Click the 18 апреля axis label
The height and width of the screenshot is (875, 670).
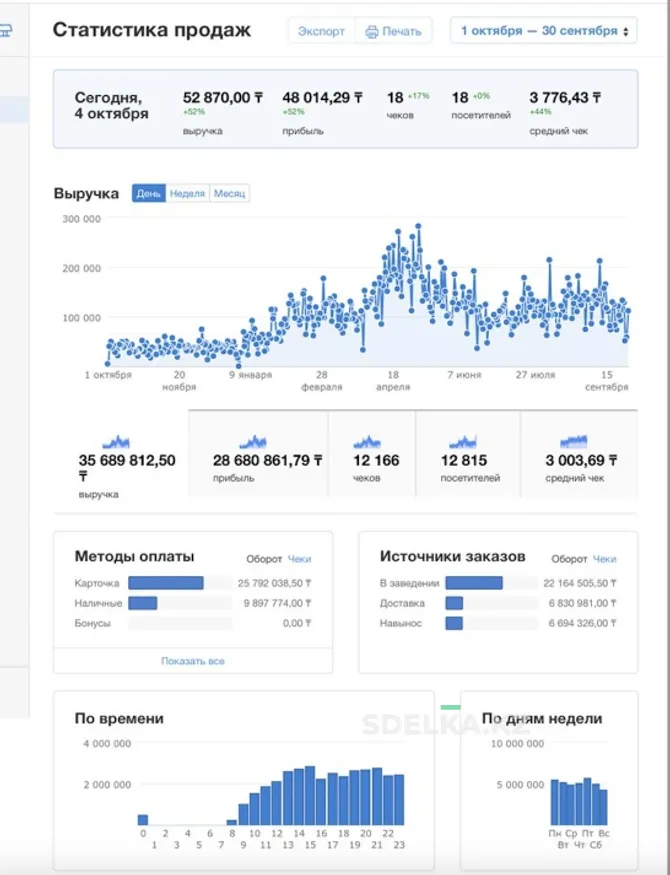(393, 381)
